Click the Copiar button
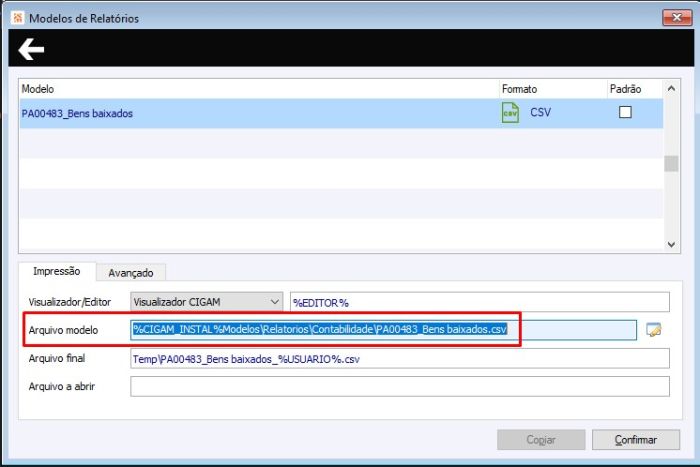700x467 pixels. 541,440
